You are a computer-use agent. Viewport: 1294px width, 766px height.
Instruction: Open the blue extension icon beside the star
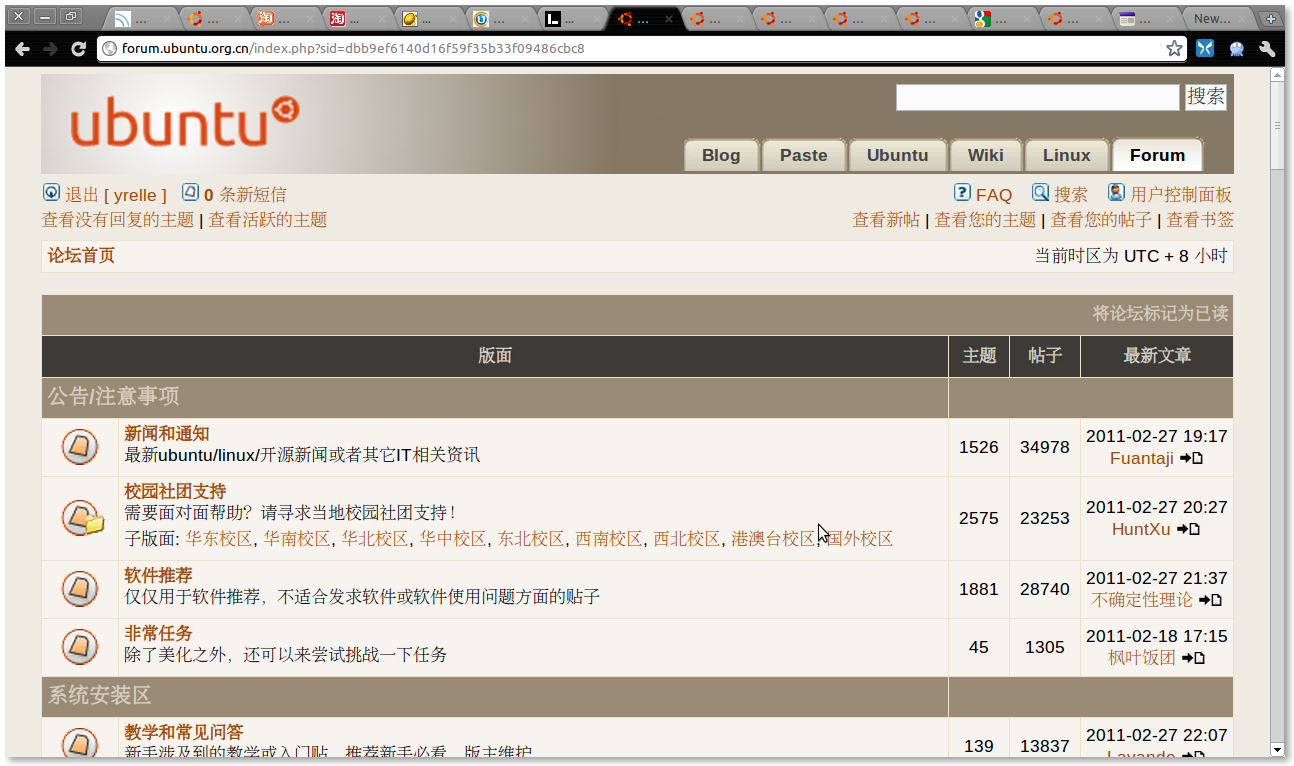pyautogui.click(x=1205, y=48)
